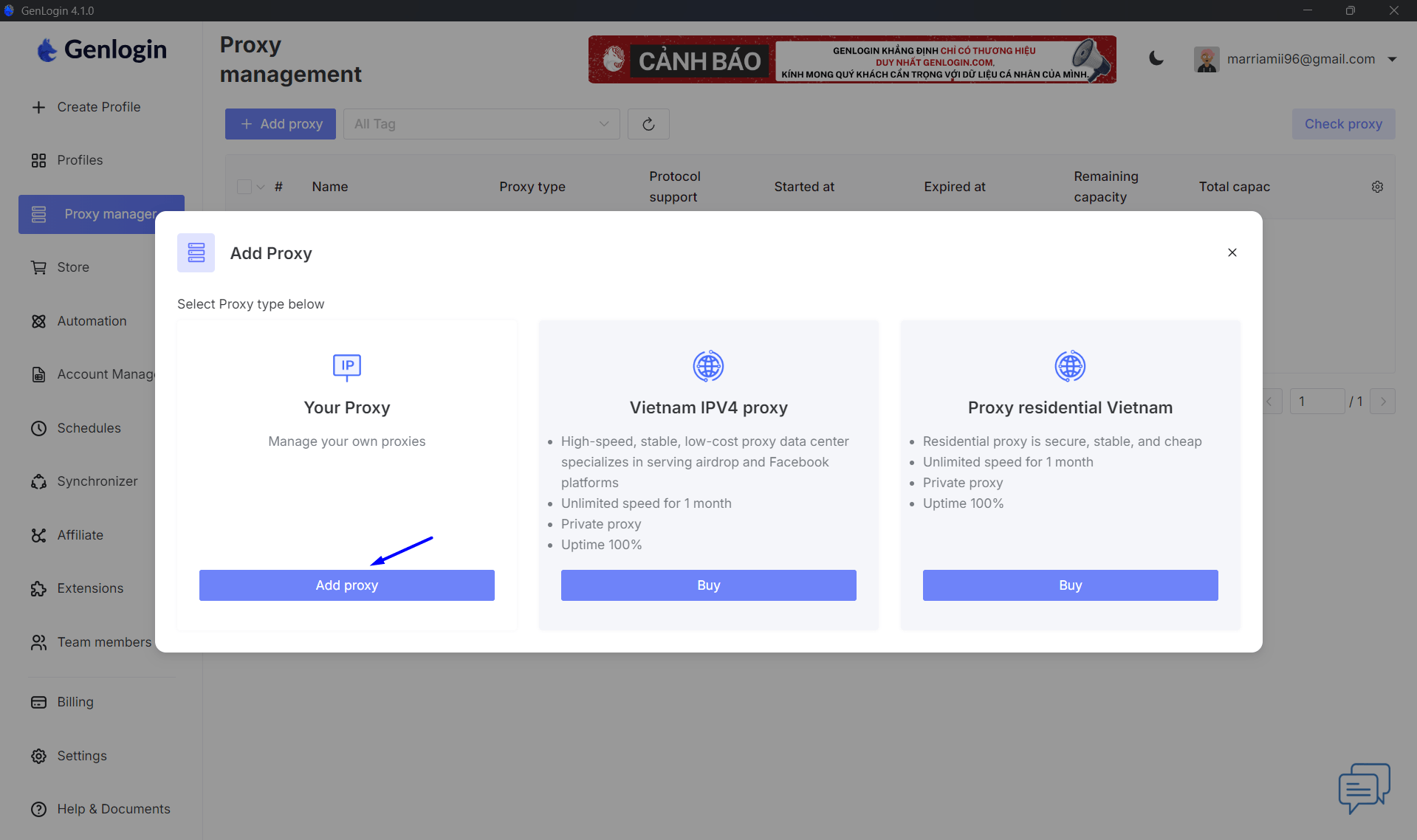Viewport: 1417px width, 840px height.
Task: Click the Your Proxy IP icon
Action: (x=347, y=366)
